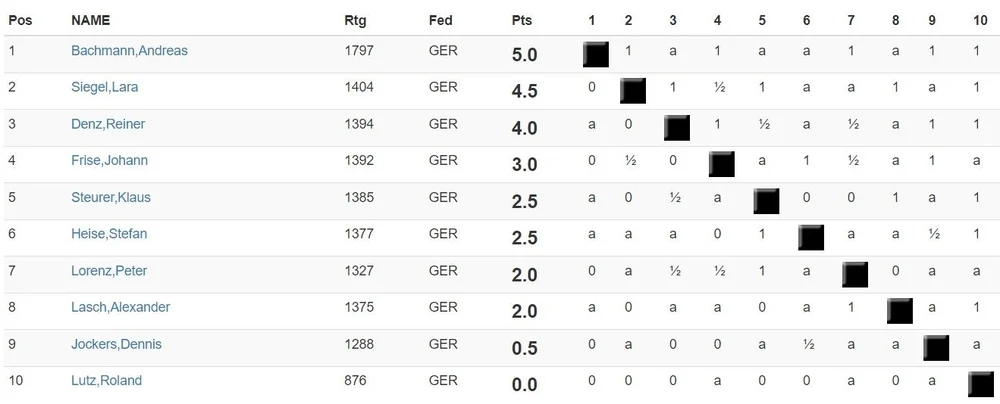Viewport: 1000px width, 404px height.
Task: Open Siegel,Lara player link
Action: tap(105, 87)
